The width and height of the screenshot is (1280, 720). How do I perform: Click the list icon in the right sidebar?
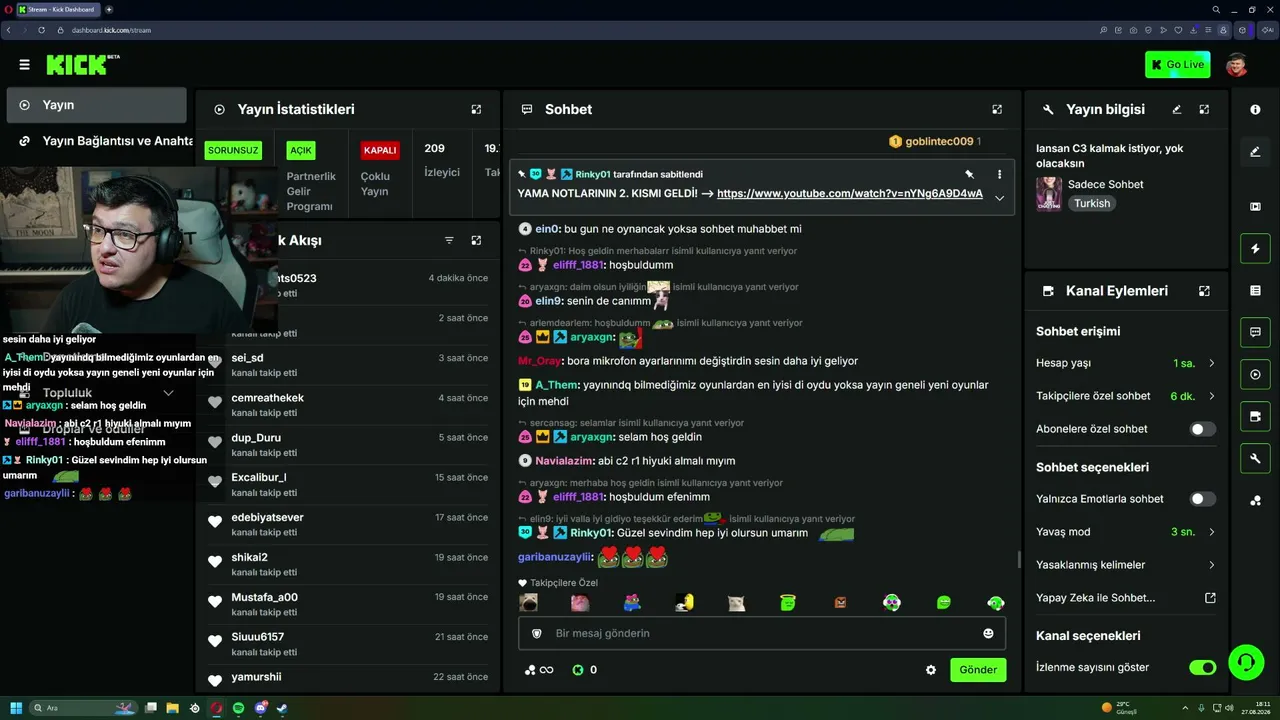(1255, 290)
